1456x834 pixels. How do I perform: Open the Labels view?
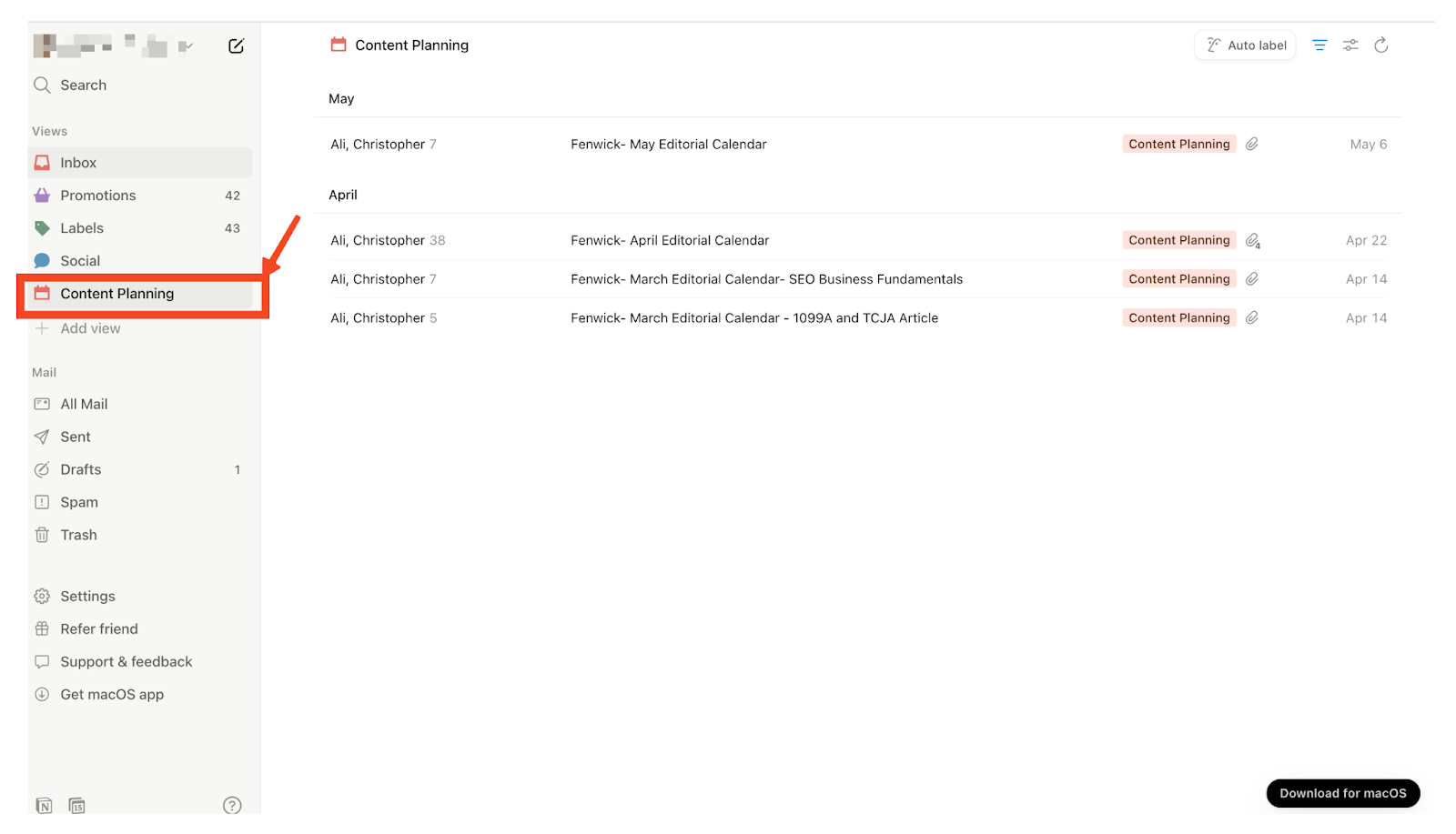click(82, 228)
